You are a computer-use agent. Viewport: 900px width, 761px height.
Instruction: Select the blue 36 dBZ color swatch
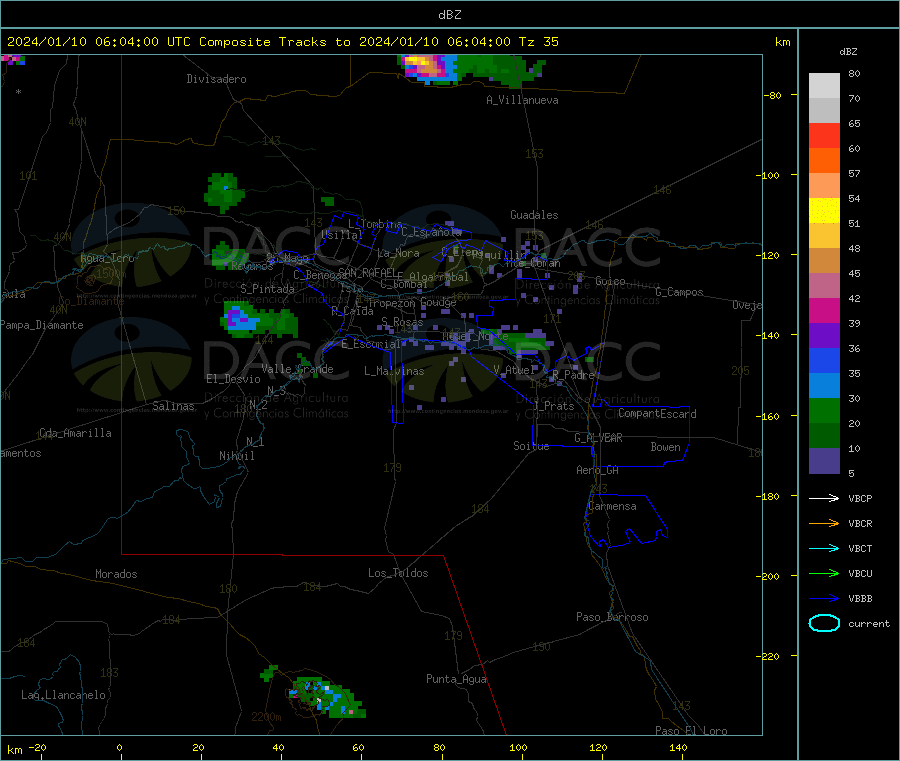click(x=824, y=360)
